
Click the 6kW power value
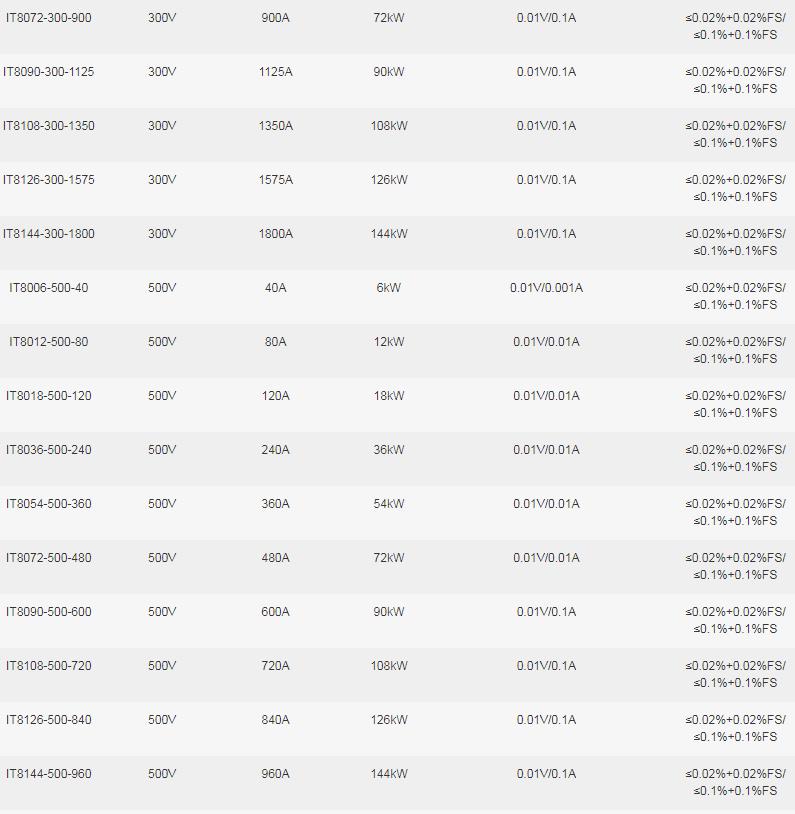[x=389, y=288]
